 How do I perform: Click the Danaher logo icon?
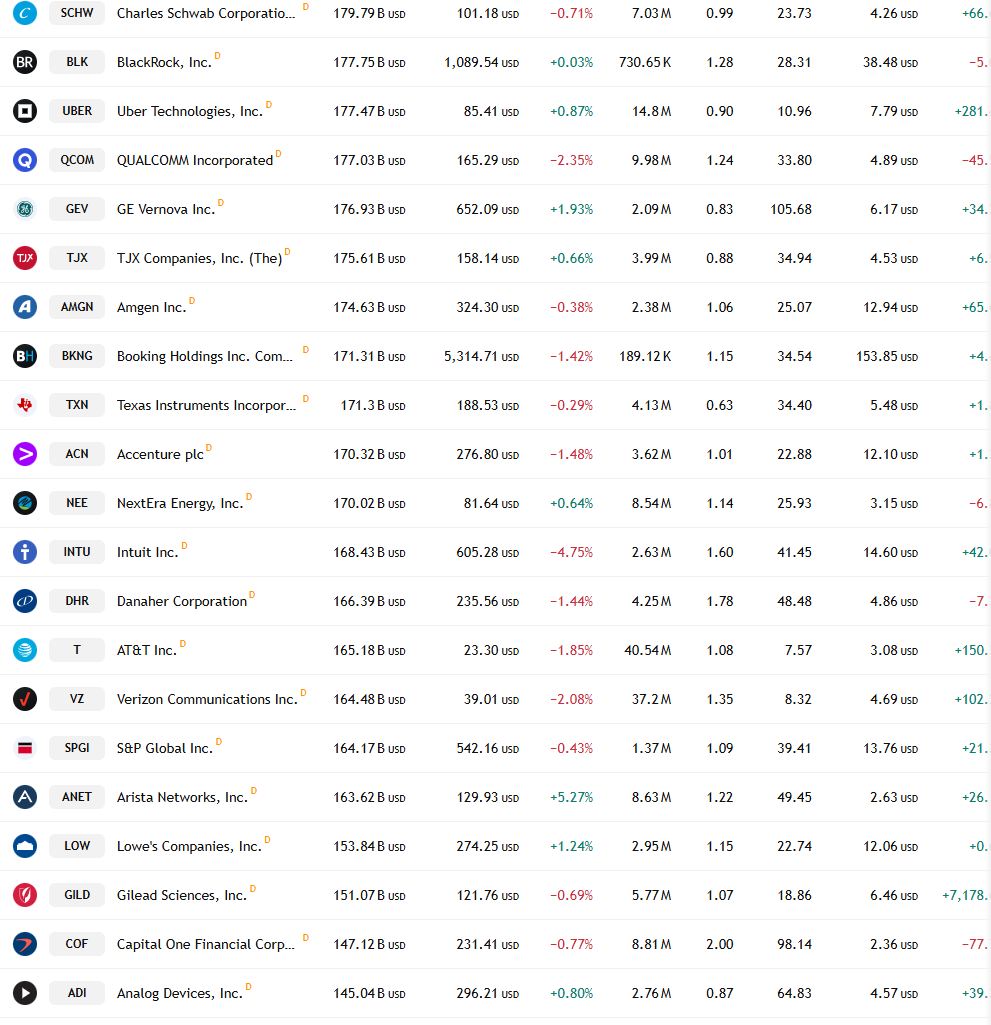25,601
